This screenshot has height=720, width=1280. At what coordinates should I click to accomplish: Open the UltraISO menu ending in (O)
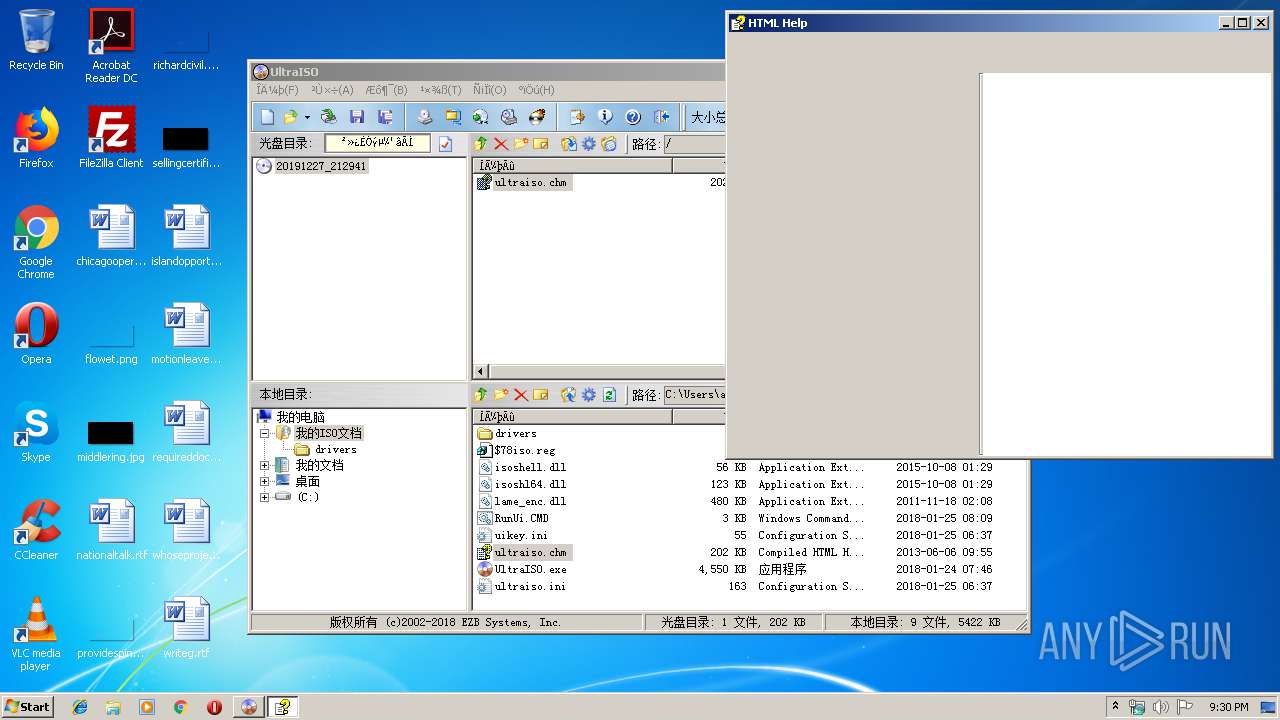click(x=490, y=90)
